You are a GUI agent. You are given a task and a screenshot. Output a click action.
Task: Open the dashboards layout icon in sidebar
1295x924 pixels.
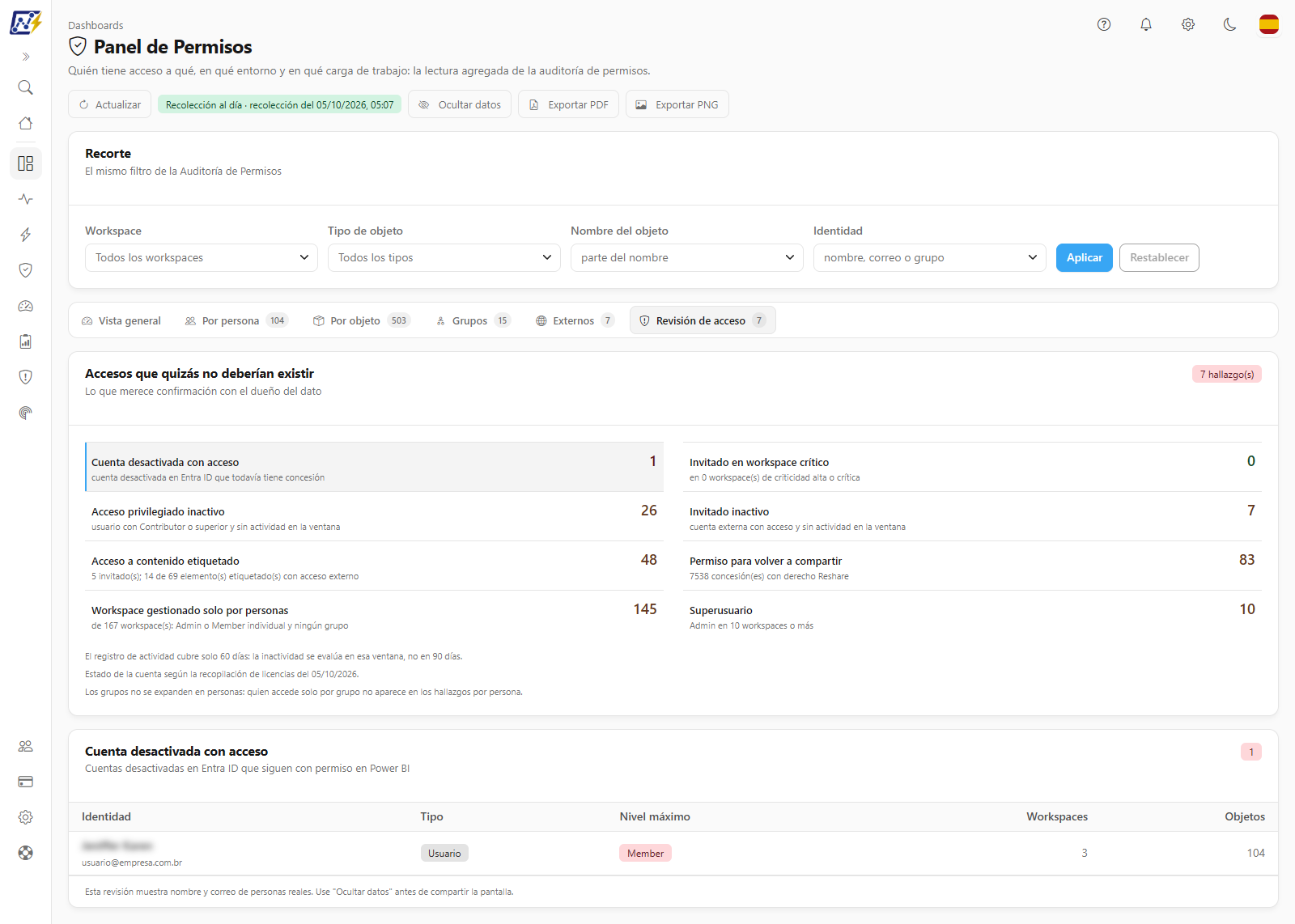click(x=26, y=163)
